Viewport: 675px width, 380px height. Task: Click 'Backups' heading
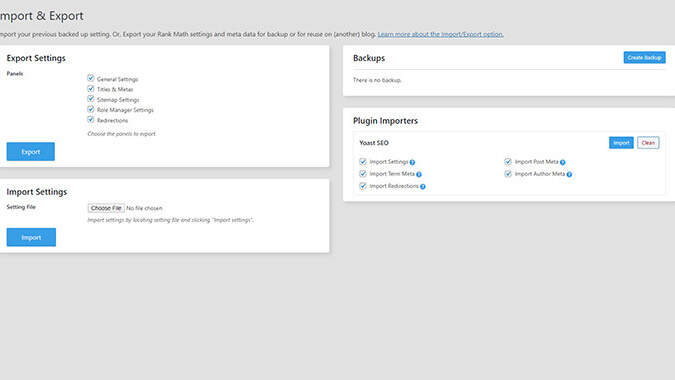coord(369,58)
